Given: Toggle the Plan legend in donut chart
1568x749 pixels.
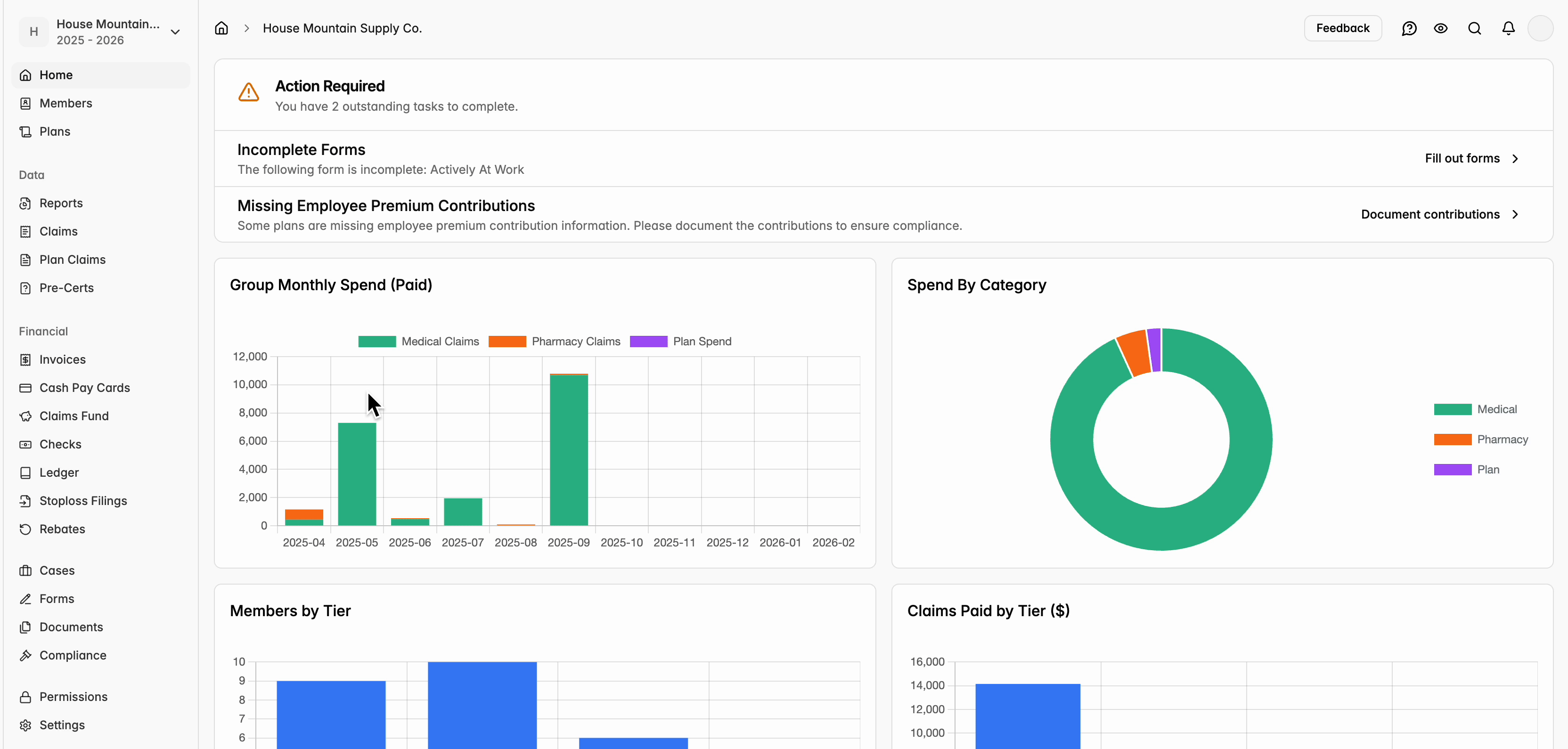Looking at the screenshot, I should click(1467, 470).
